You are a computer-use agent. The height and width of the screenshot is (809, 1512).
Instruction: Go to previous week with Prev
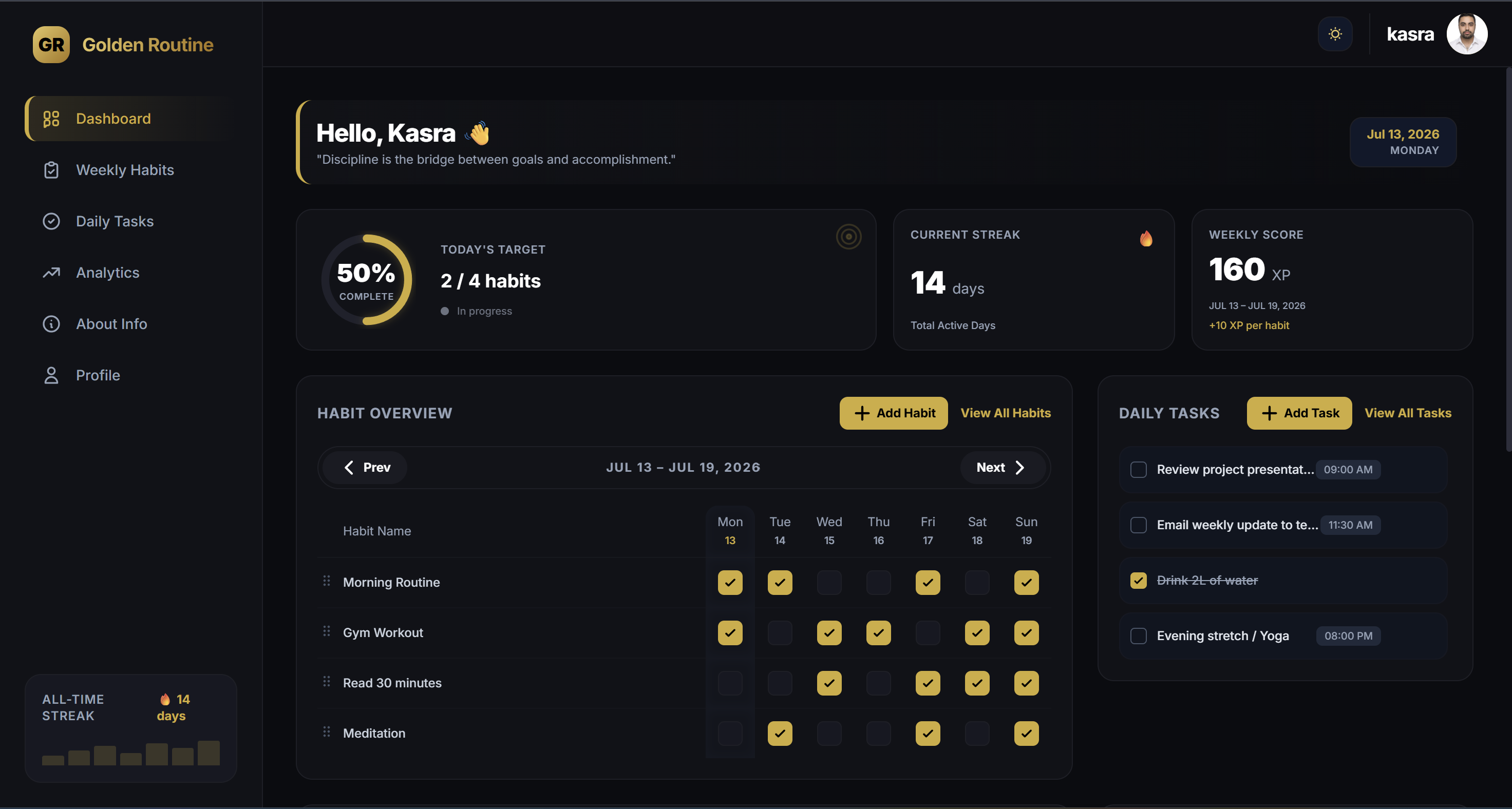coord(366,468)
